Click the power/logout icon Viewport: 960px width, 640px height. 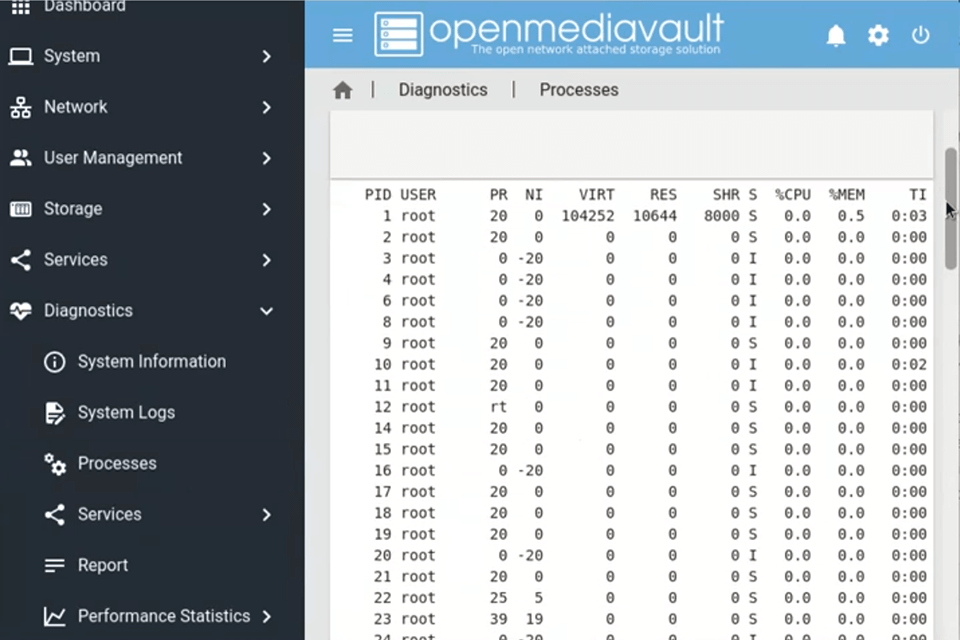(920, 35)
